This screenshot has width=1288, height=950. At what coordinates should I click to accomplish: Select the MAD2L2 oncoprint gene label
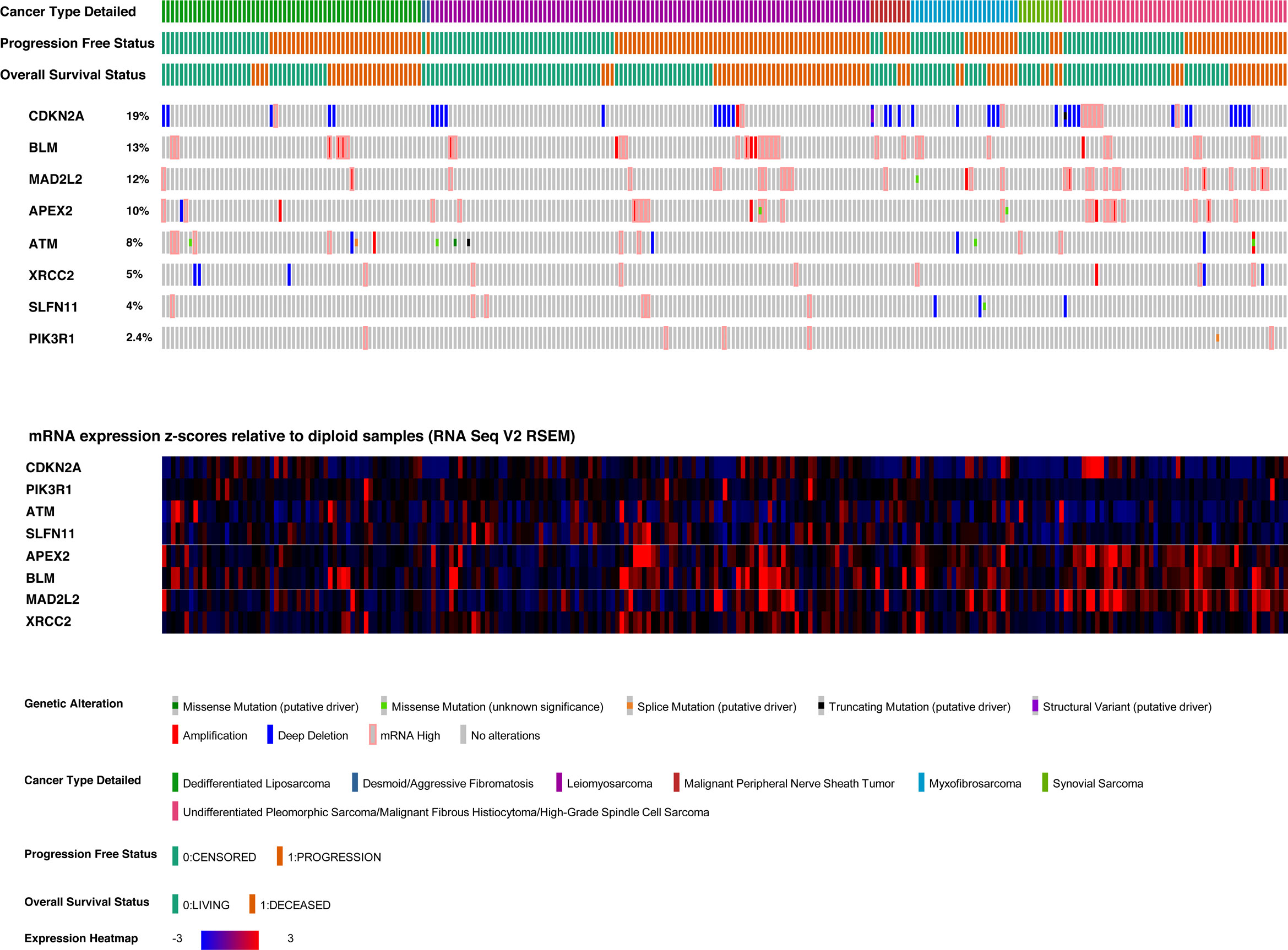[55, 179]
